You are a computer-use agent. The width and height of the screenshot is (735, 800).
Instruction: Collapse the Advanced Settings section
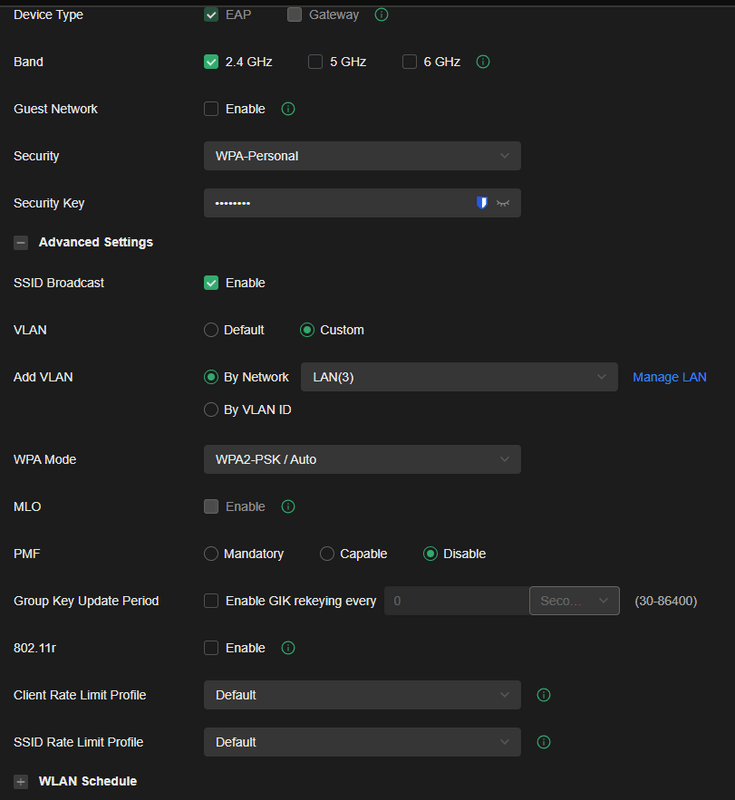[x=21, y=243]
